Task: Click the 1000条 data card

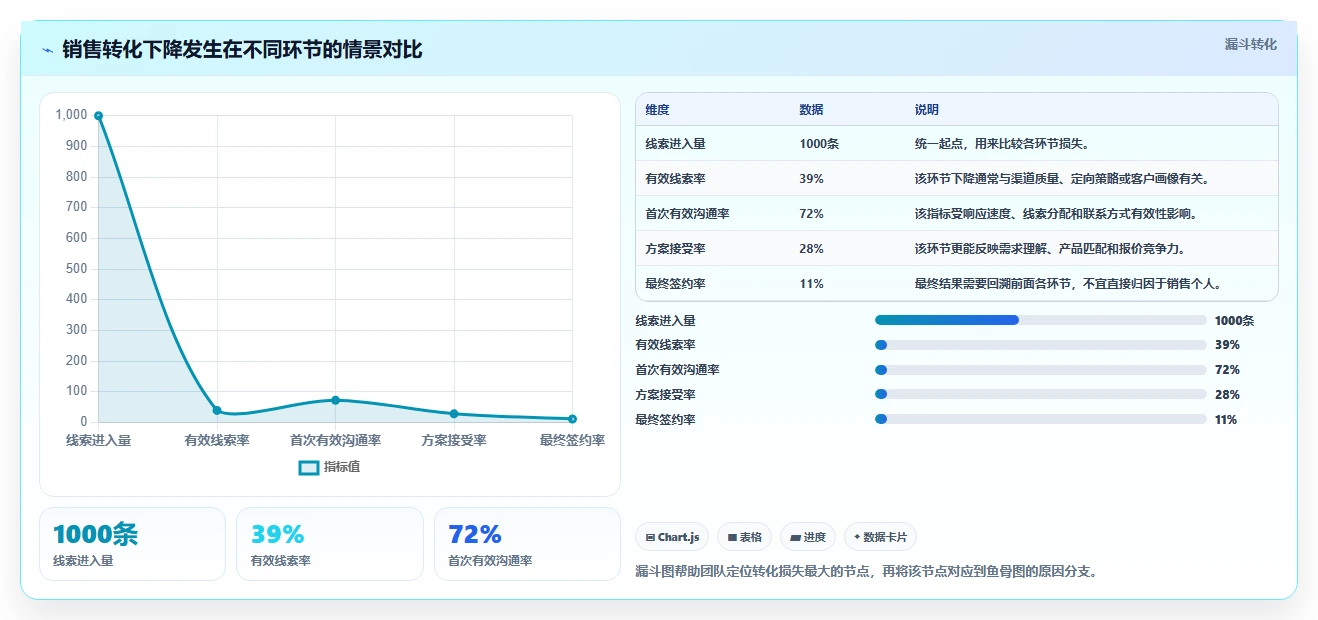Action: [132, 544]
